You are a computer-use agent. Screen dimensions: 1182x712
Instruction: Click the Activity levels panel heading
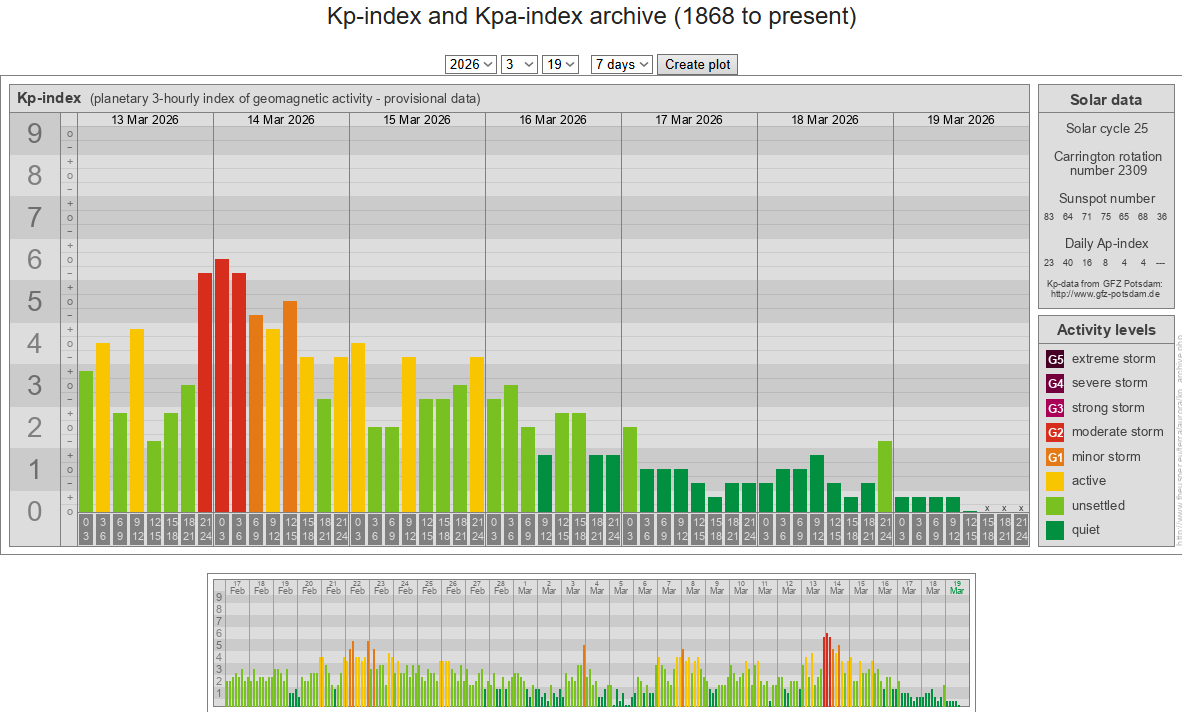(x=1106, y=330)
